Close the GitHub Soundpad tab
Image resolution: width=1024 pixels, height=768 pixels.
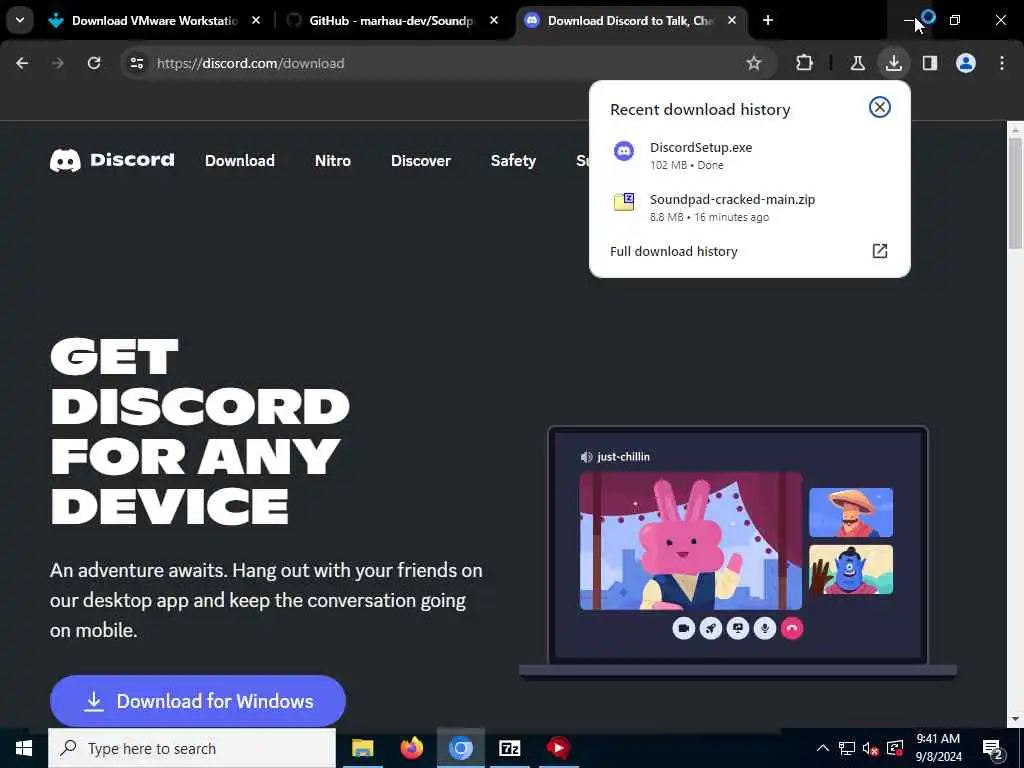[494, 21]
